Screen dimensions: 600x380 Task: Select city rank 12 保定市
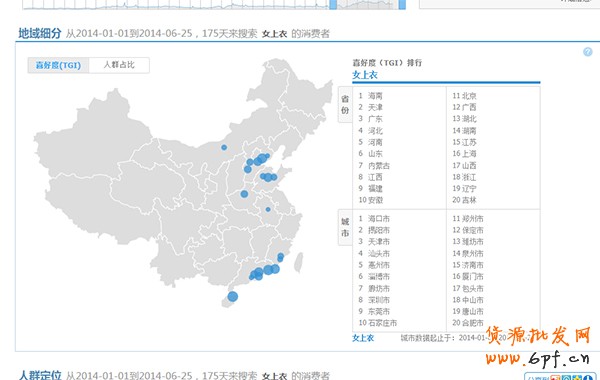point(468,230)
